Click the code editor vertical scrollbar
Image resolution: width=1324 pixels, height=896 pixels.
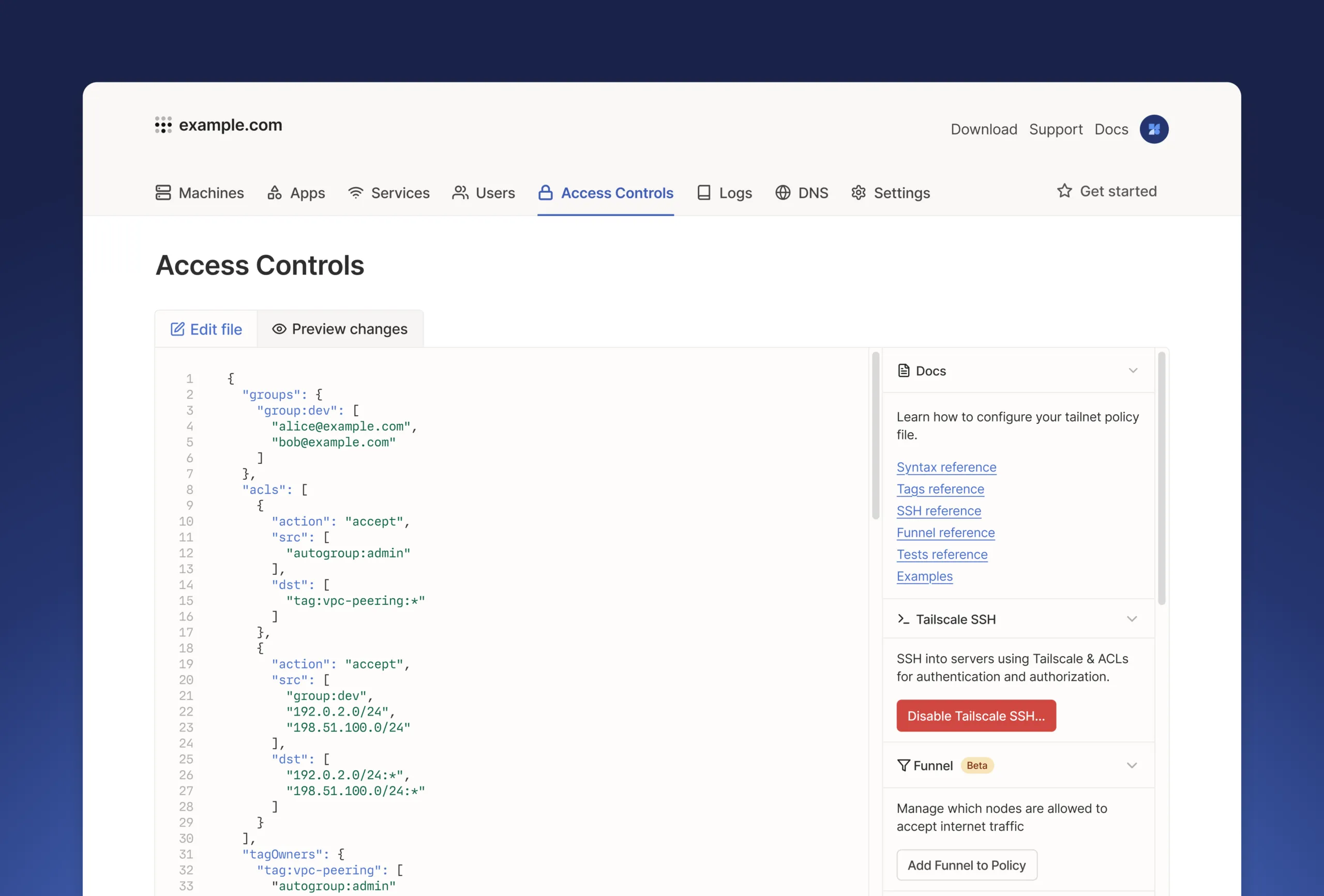pyautogui.click(x=876, y=436)
